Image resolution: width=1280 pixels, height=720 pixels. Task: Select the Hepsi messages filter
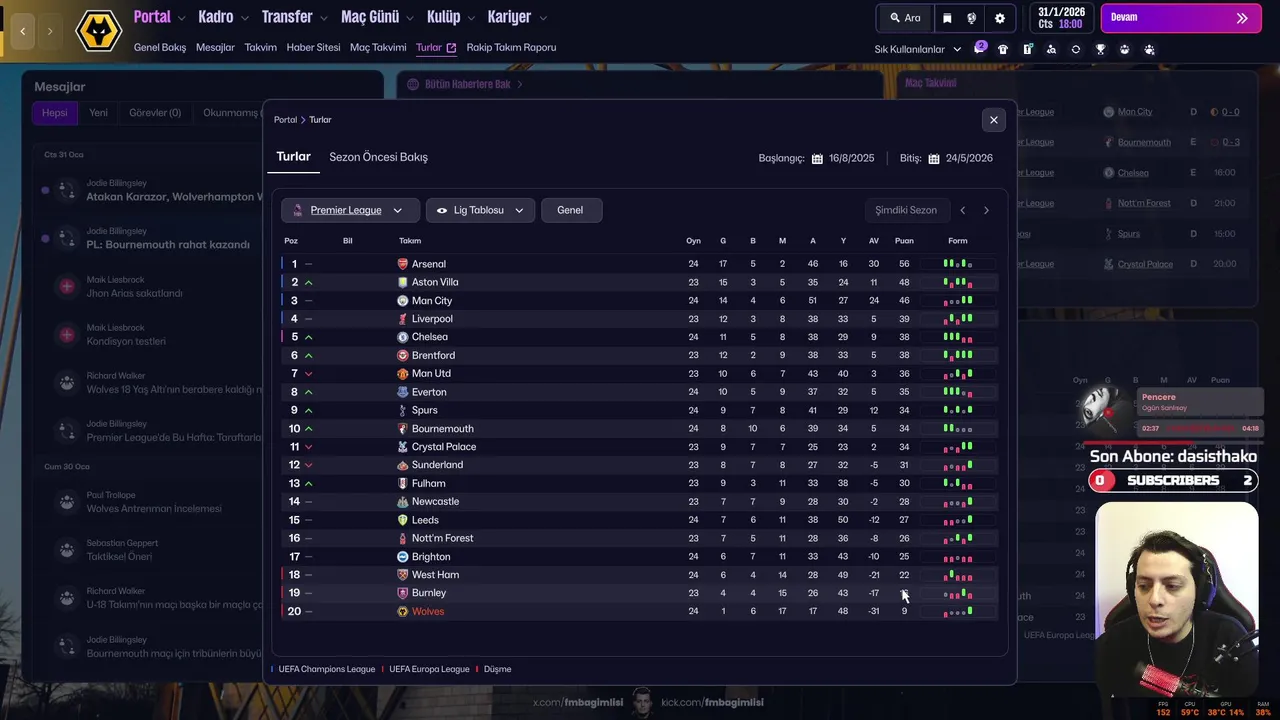click(x=55, y=113)
